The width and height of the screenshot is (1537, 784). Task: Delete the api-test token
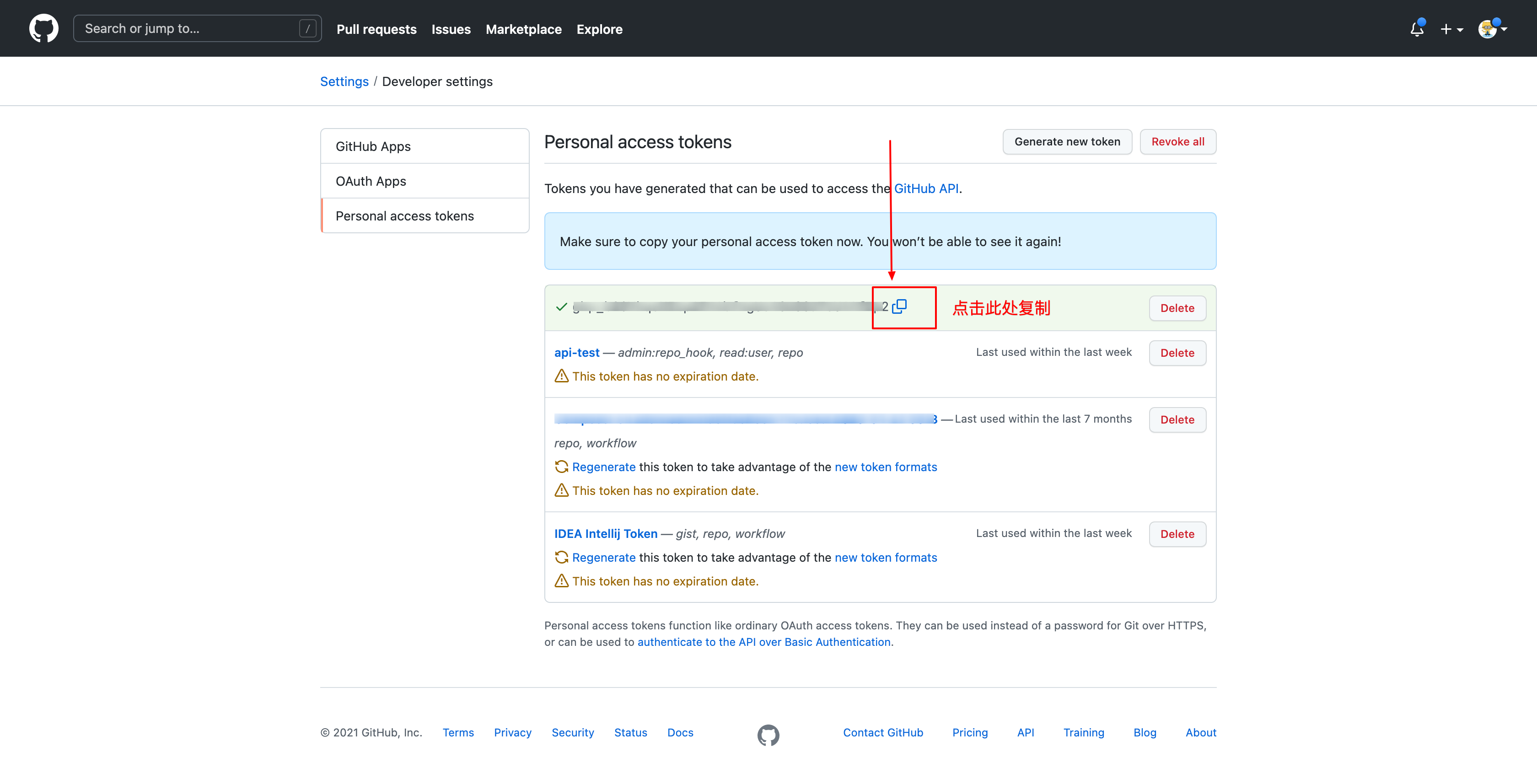pyautogui.click(x=1177, y=353)
